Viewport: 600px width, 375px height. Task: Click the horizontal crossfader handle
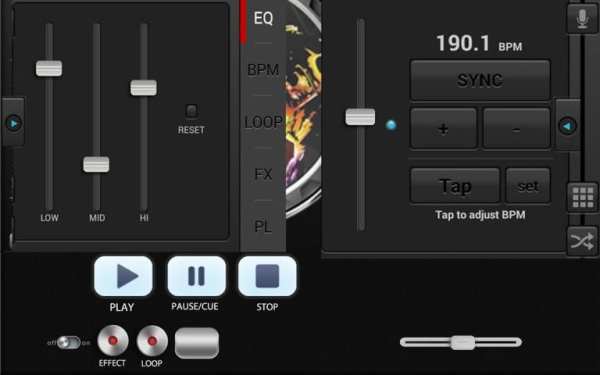coord(463,342)
